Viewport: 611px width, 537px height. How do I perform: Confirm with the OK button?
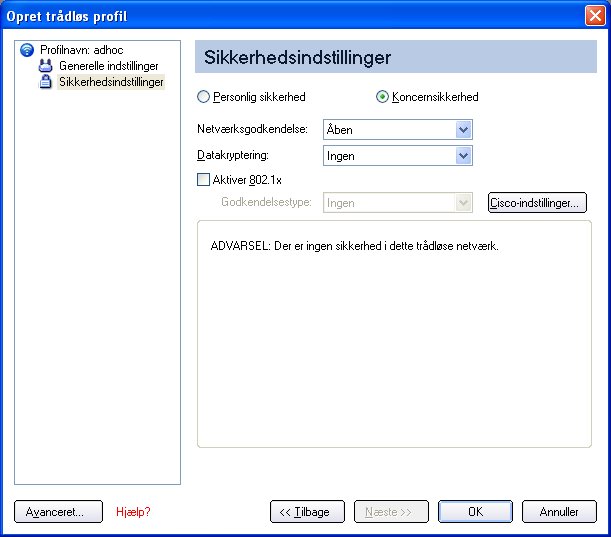tap(475, 512)
